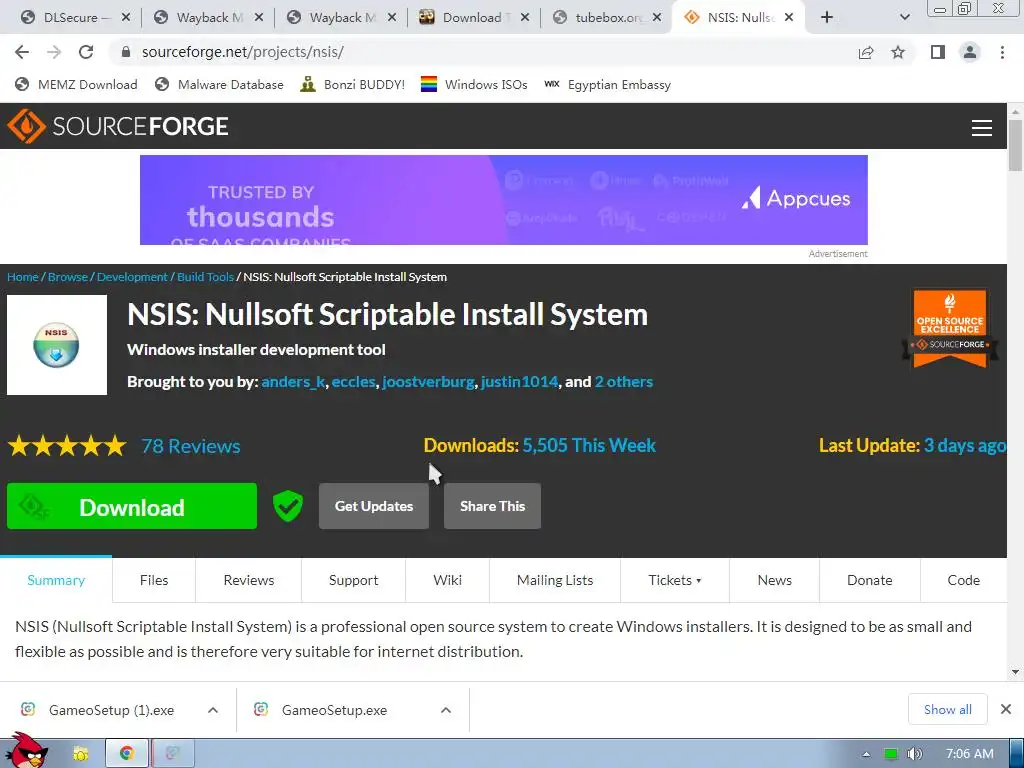Open joostverburg author profile
Image resolution: width=1024 pixels, height=768 pixels.
click(x=428, y=382)
